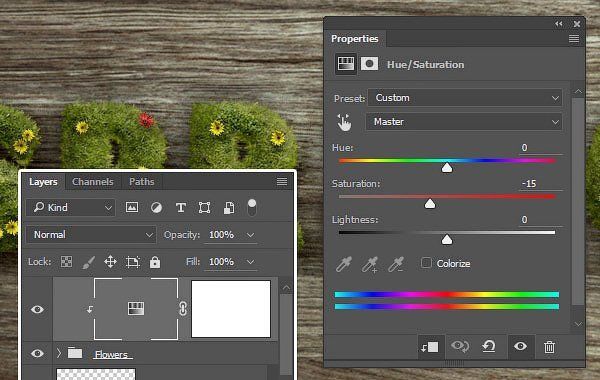Open the Fill slider dropdown arrow
The height and width of the screenshot is (380, 600).
tap(250, 262)
